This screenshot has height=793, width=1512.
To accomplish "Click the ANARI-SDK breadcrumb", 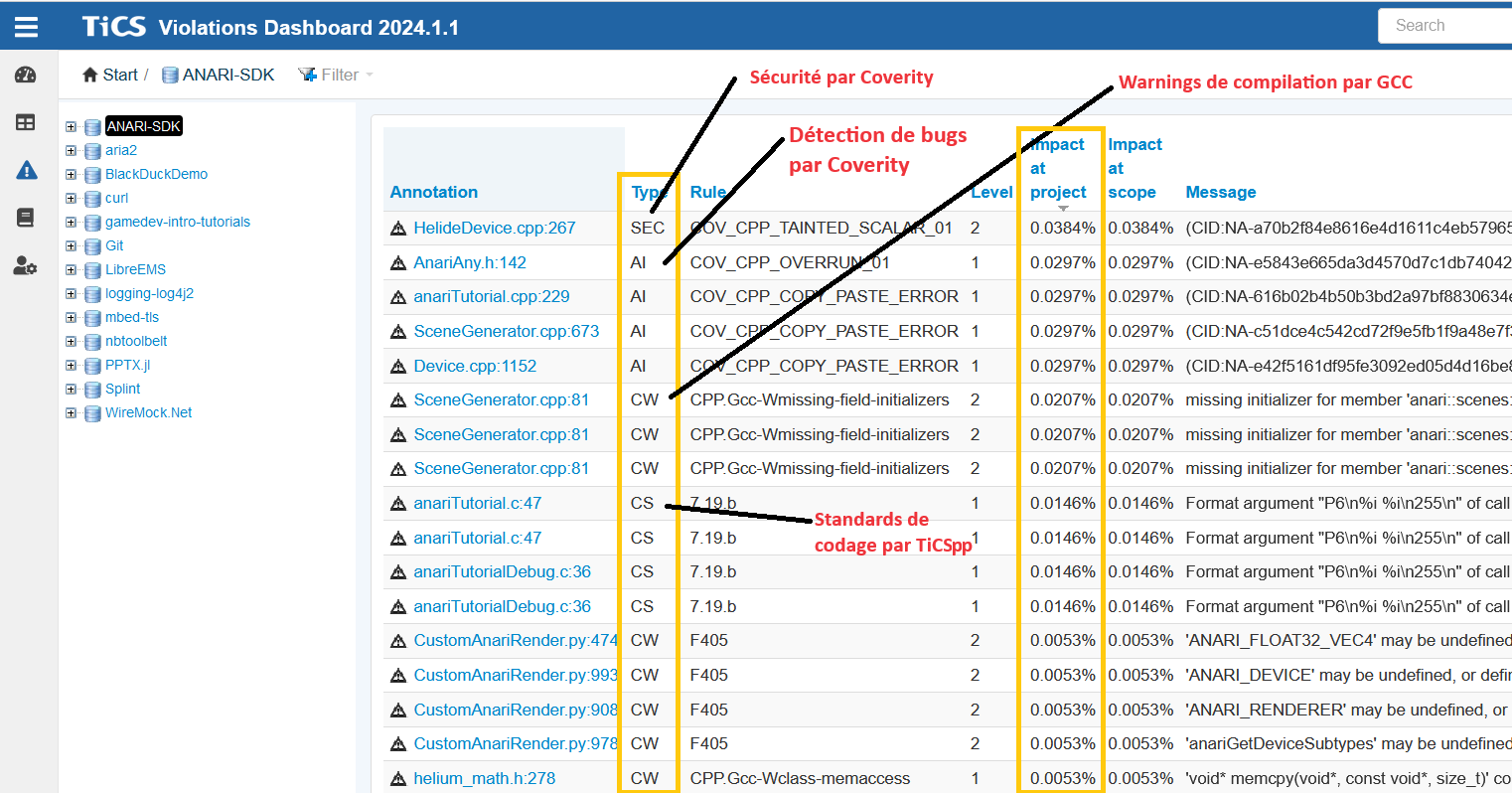I will [218, 75].
